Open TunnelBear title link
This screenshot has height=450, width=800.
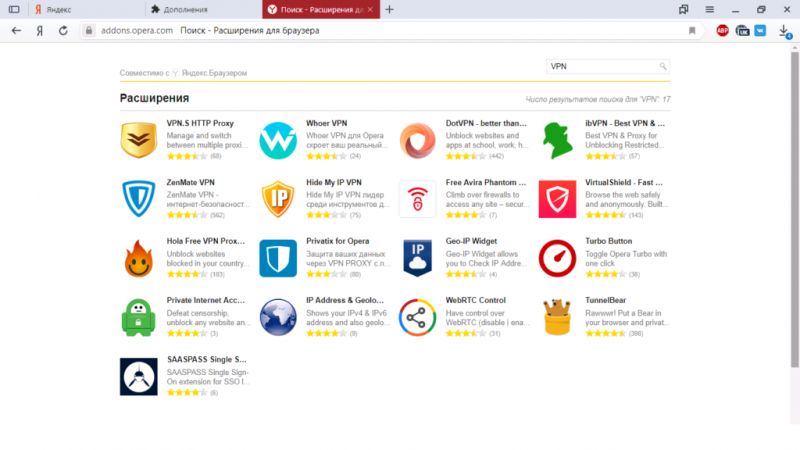point(606,301)
